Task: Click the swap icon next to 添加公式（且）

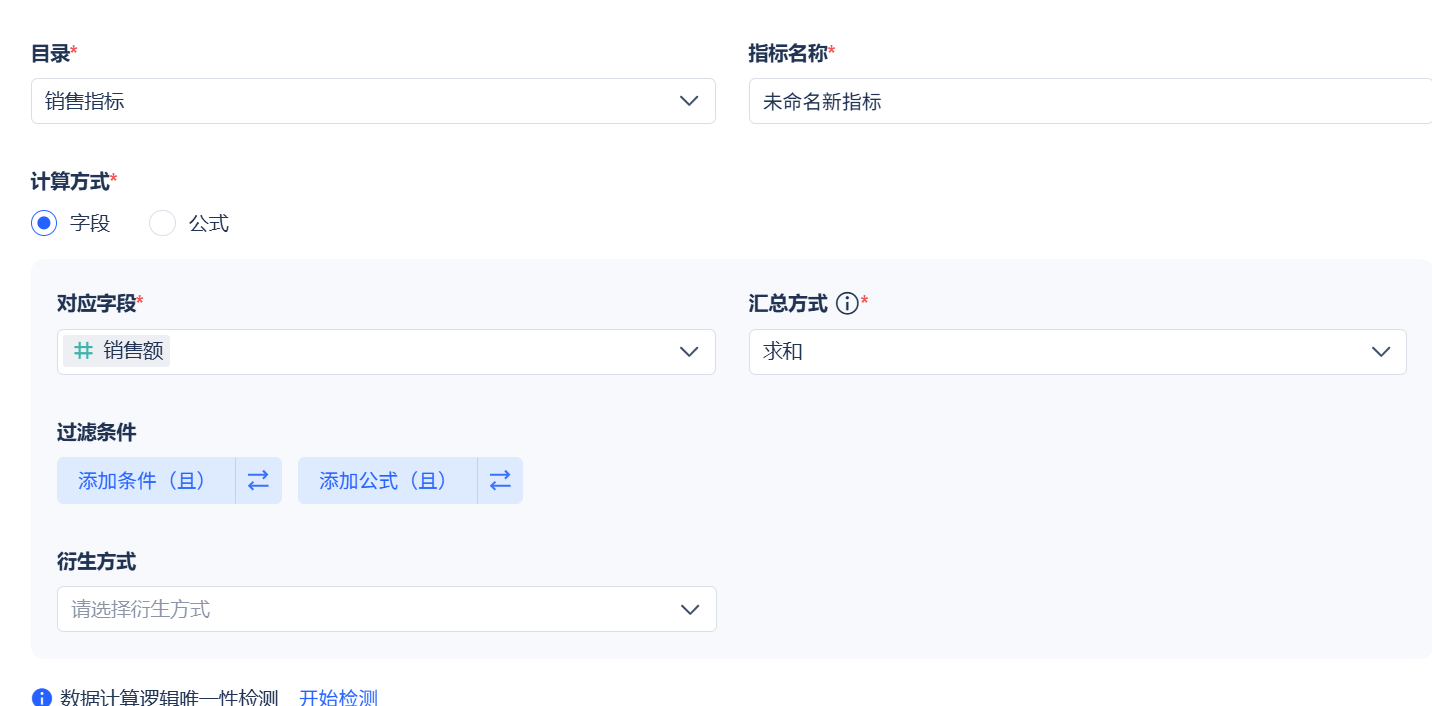Action: [500, 481]
